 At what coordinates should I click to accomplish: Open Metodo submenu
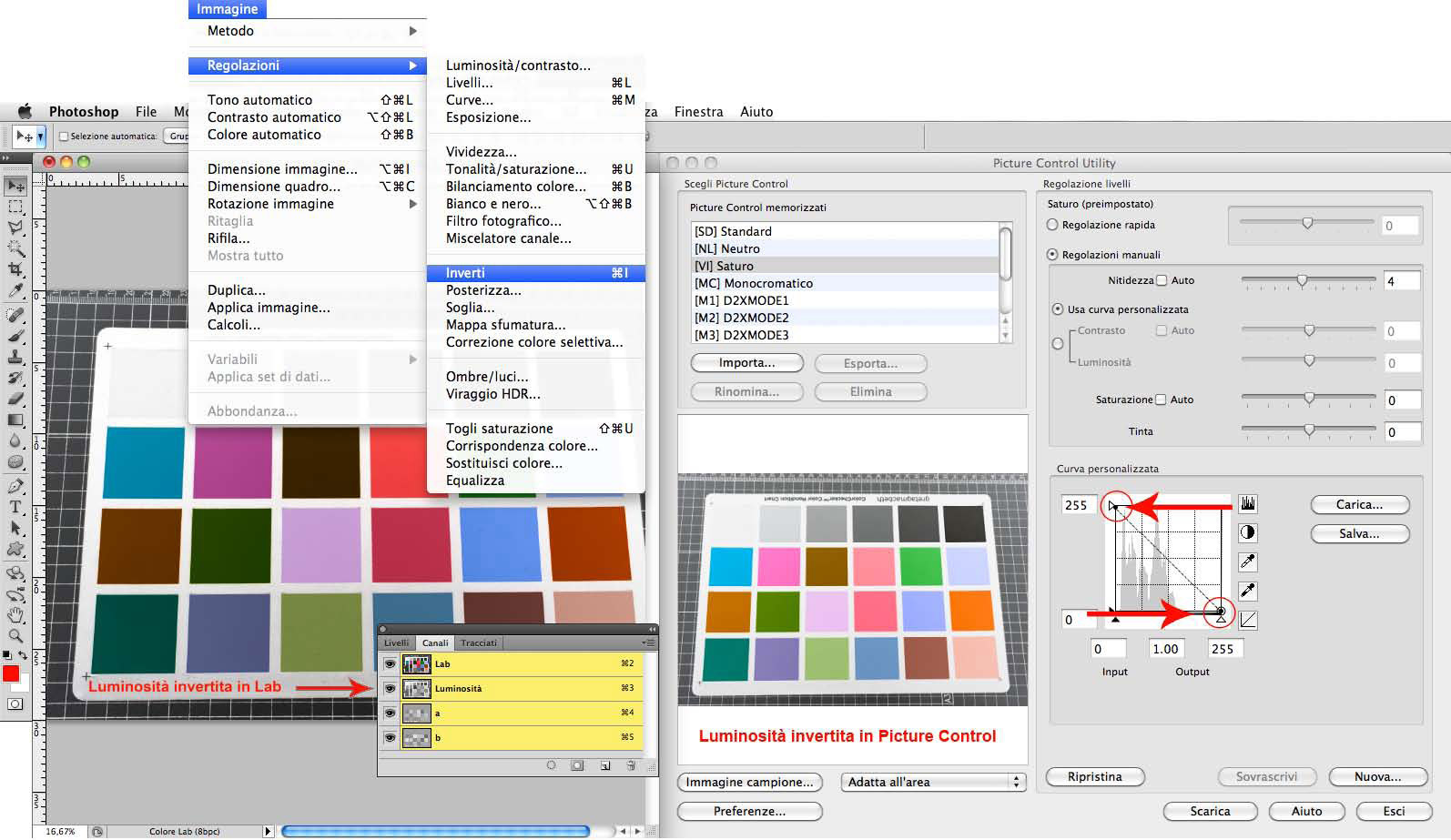pyautogui.click(x=307, y=30)
